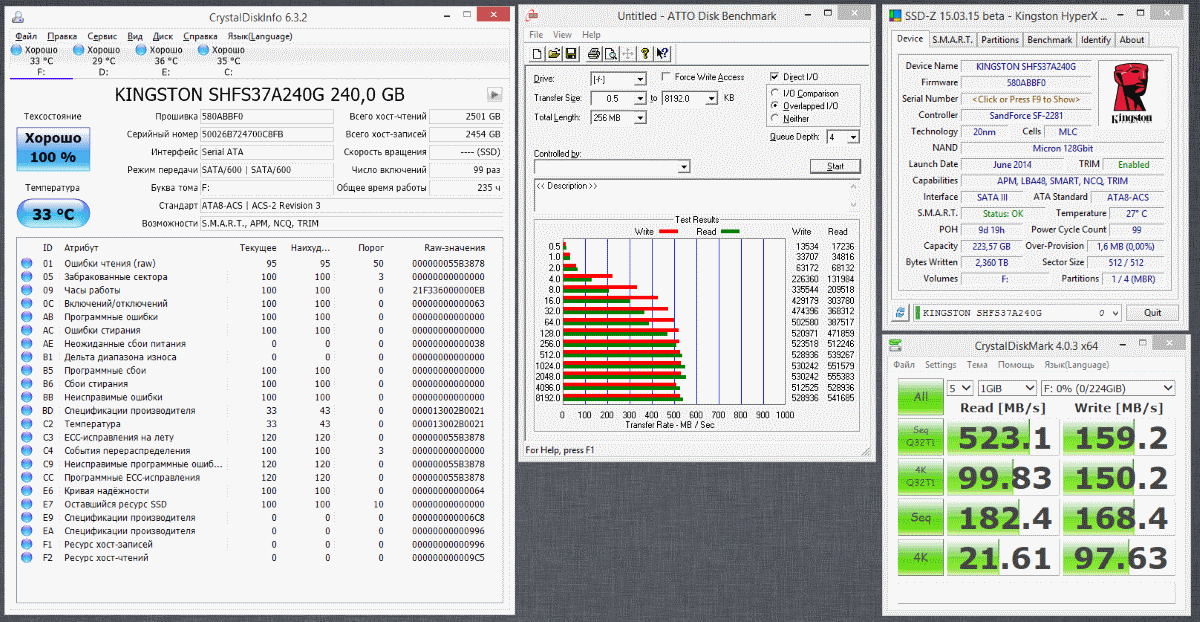Open the Total Length 256 MB dropdown

pos(640,117)
